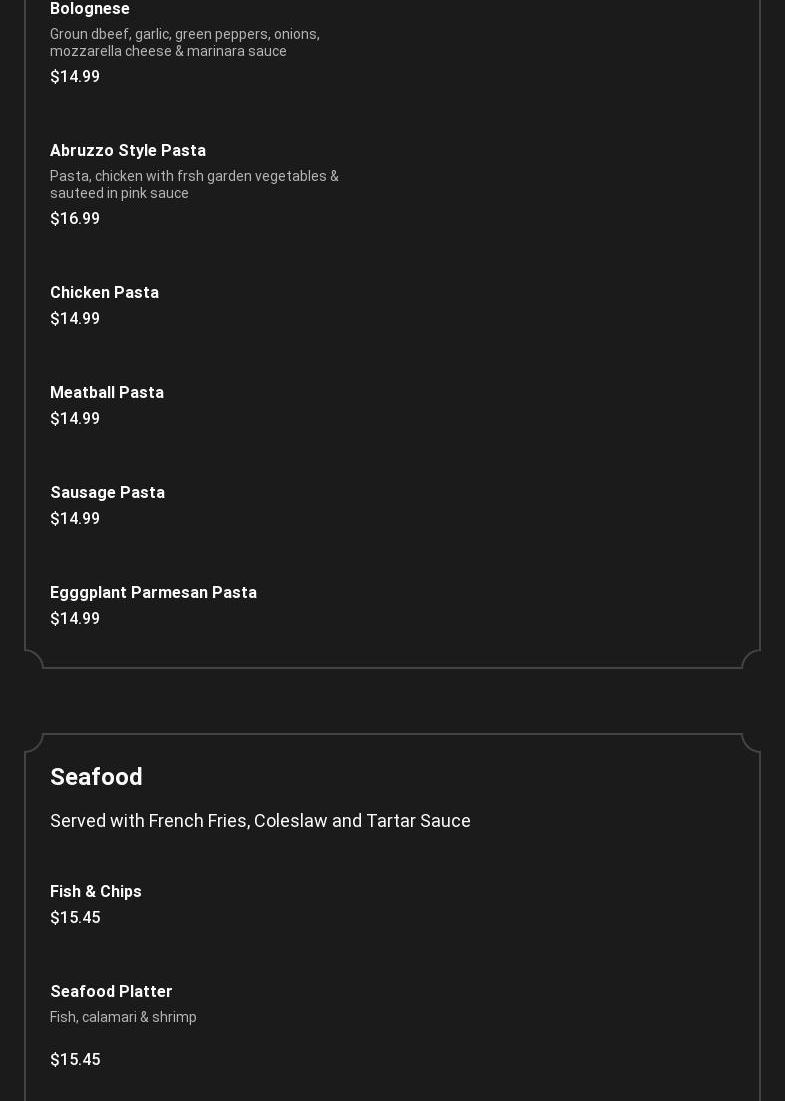
Task: Click the Served with French Fries subtitle
Action: [x=260, y=821]
